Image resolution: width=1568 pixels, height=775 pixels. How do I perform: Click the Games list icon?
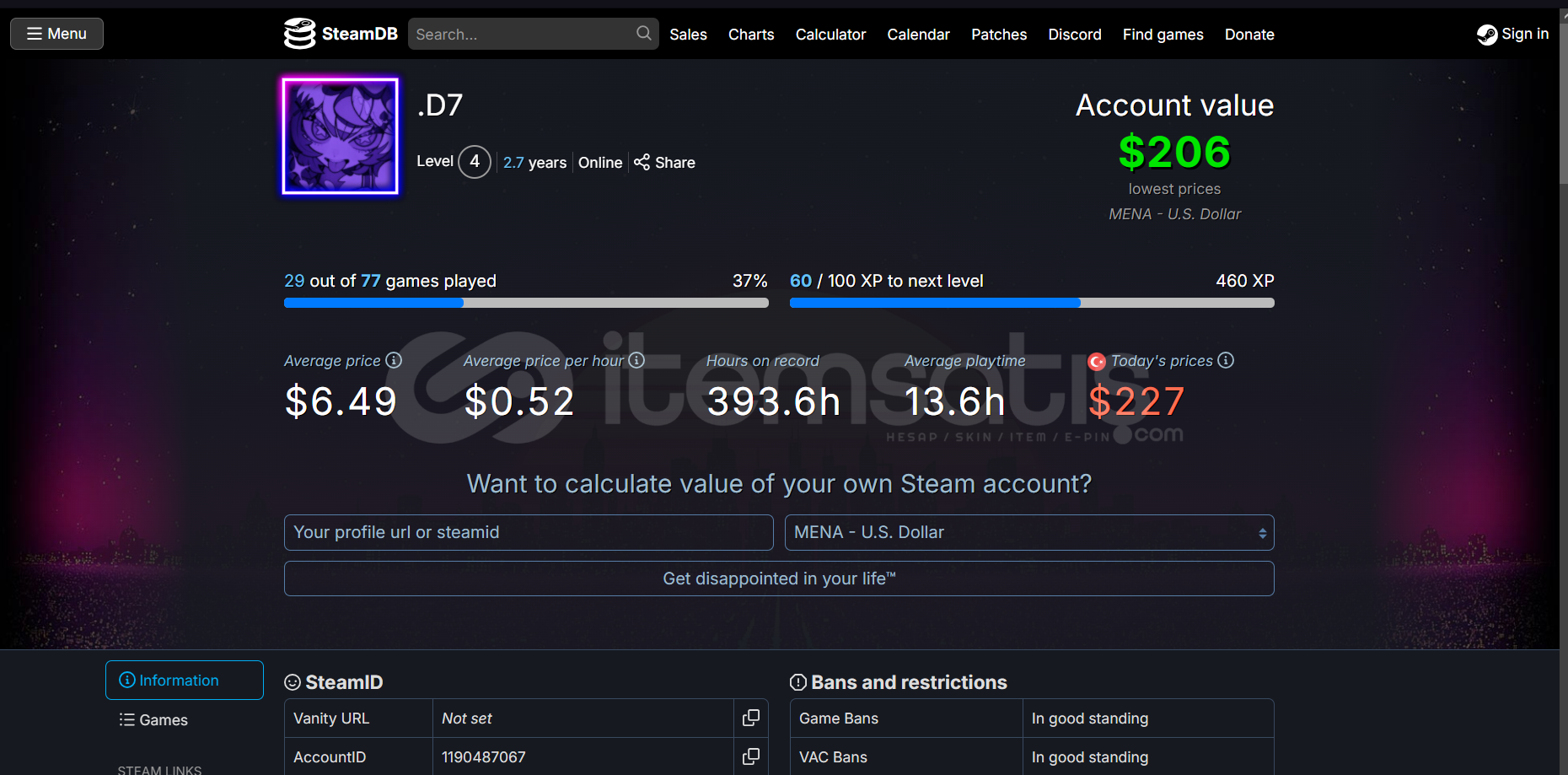click(x=127, y=719)
